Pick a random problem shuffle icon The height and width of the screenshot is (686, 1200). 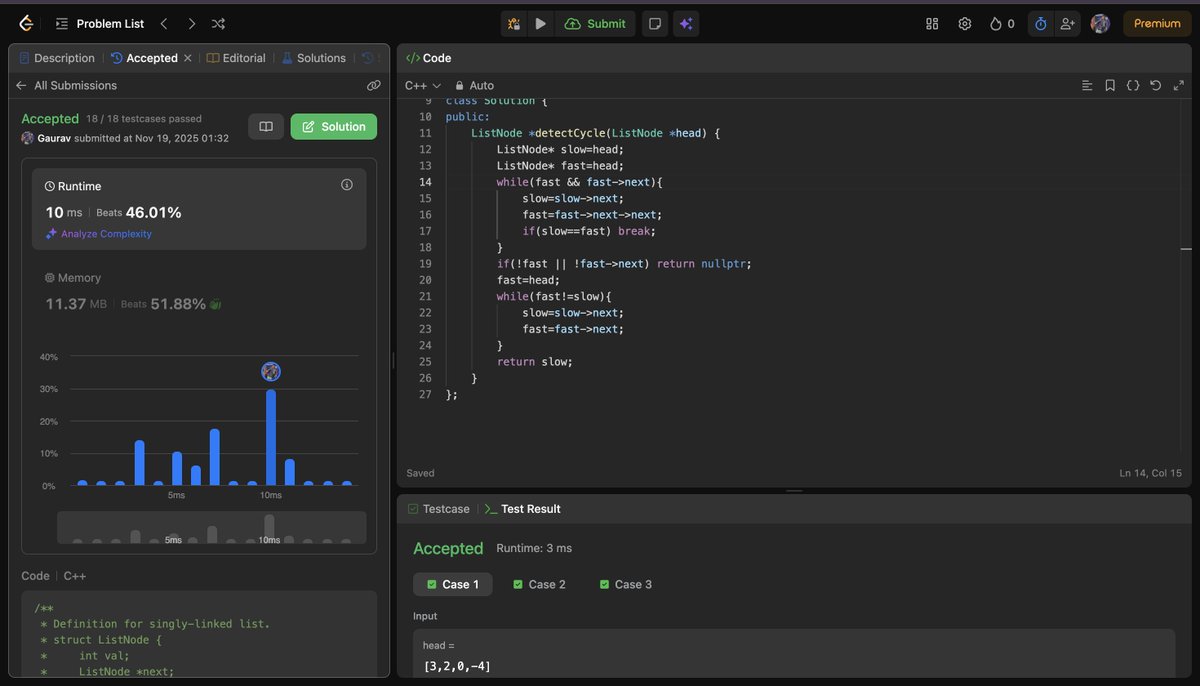pos(218,23)
